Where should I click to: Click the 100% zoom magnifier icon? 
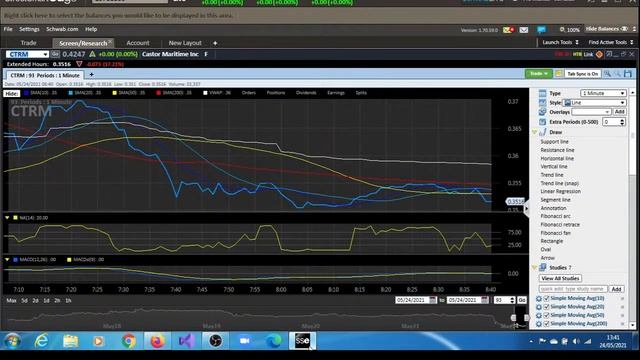[x=562, y=29]
